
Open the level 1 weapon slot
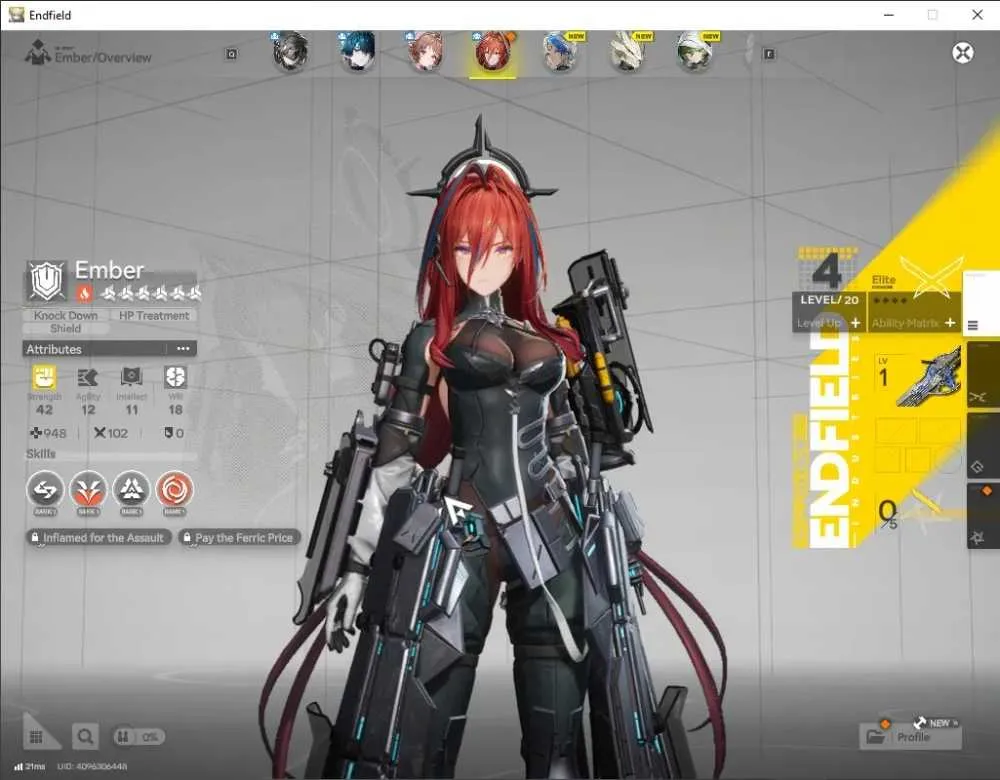click(918, 379)
